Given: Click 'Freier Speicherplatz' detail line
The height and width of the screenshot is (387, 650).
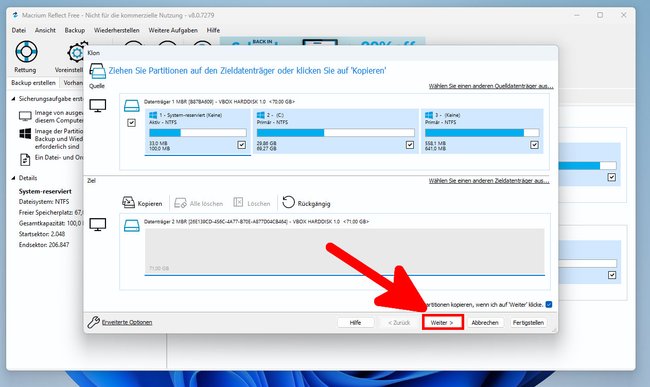Looking at the screenshot, I should click(x=51, y=213).
